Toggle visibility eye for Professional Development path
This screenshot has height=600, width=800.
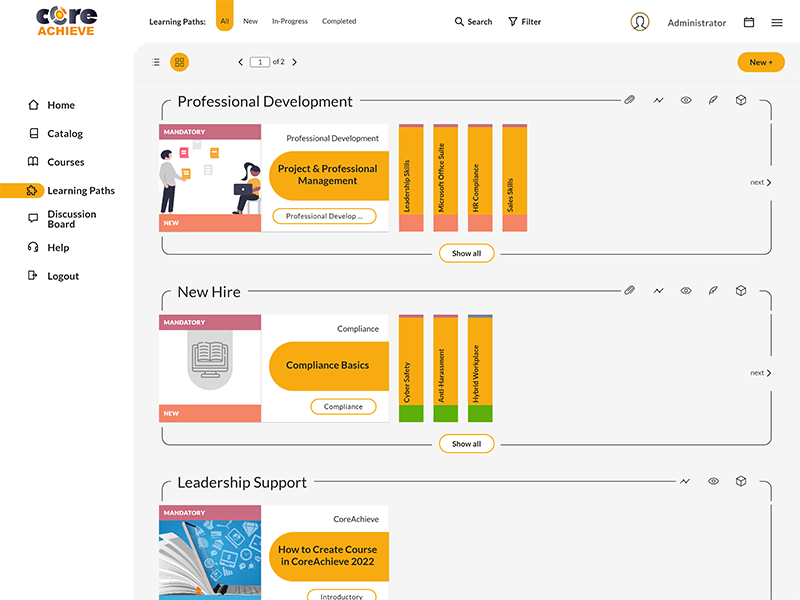click(686, 100)
